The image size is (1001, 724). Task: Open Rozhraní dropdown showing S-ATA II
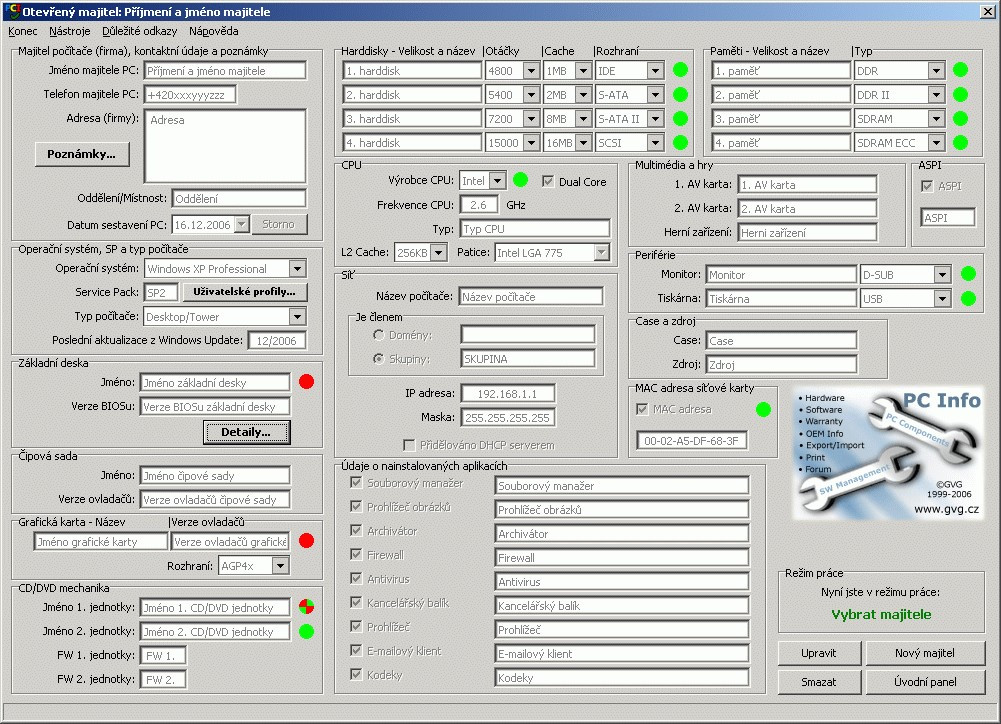[x=655, y=119]
